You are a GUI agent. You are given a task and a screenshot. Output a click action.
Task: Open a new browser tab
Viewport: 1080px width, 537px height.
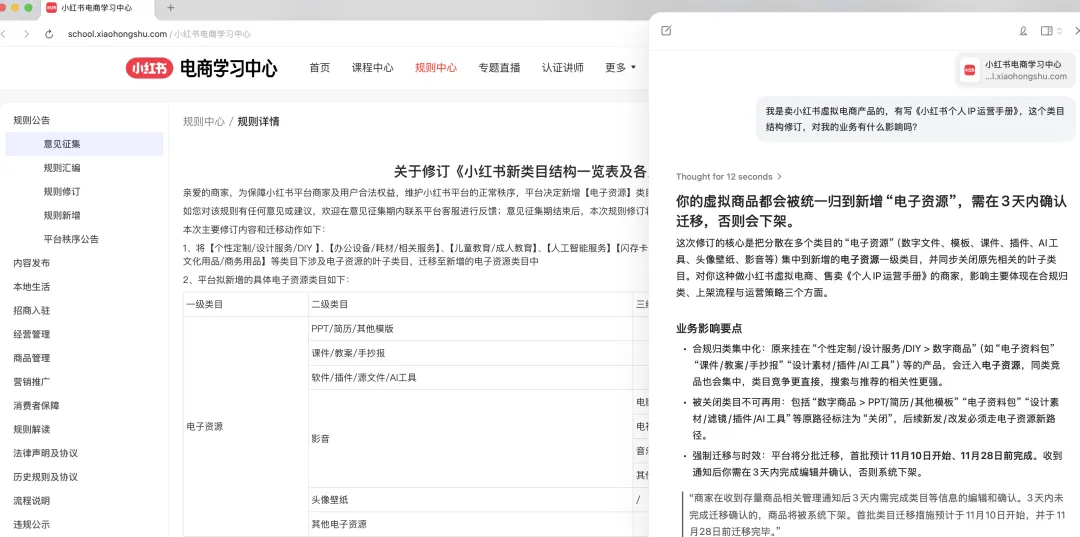(171, 8)
